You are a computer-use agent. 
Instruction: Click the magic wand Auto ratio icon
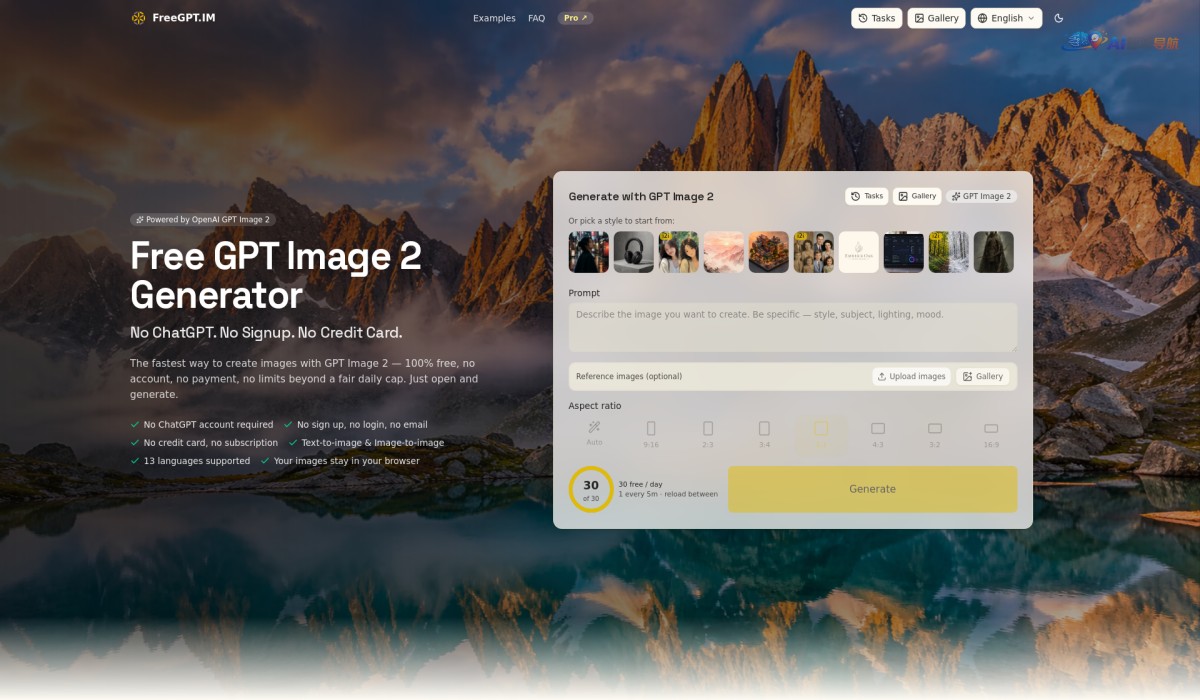pyautogui.click(x=595, y=427)
